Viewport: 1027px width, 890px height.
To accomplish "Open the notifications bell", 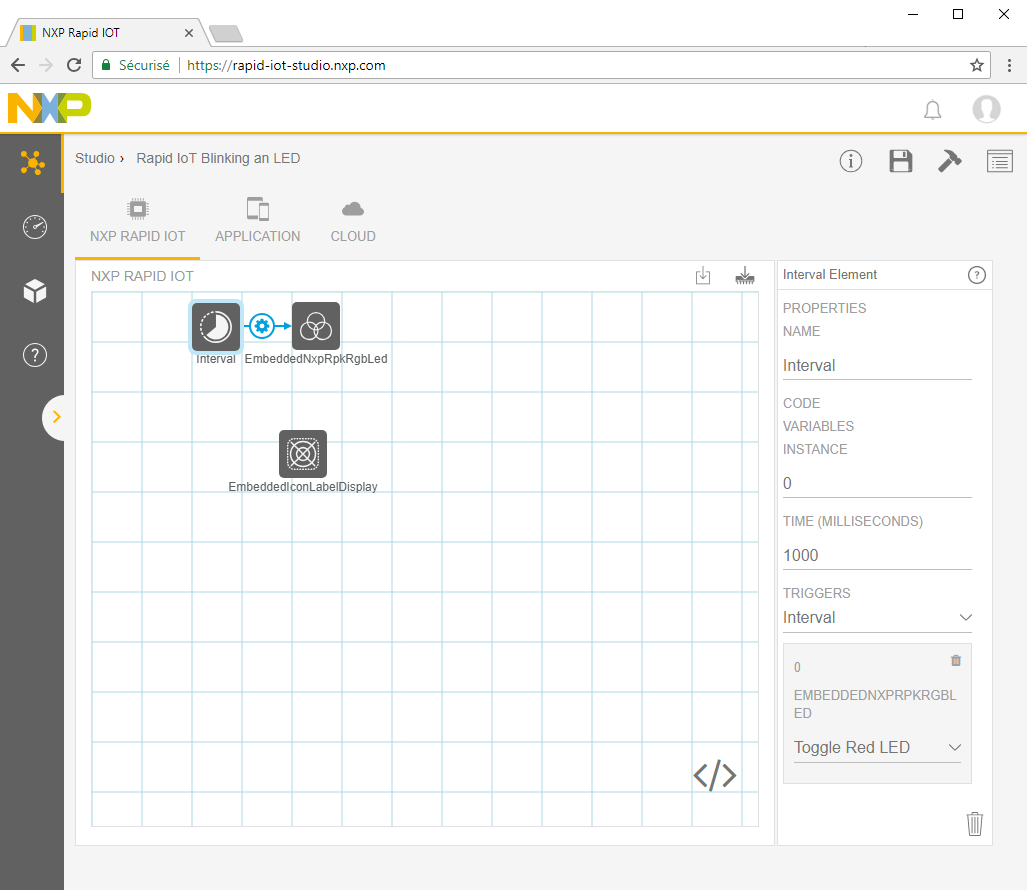I will (x=932, y=110).
